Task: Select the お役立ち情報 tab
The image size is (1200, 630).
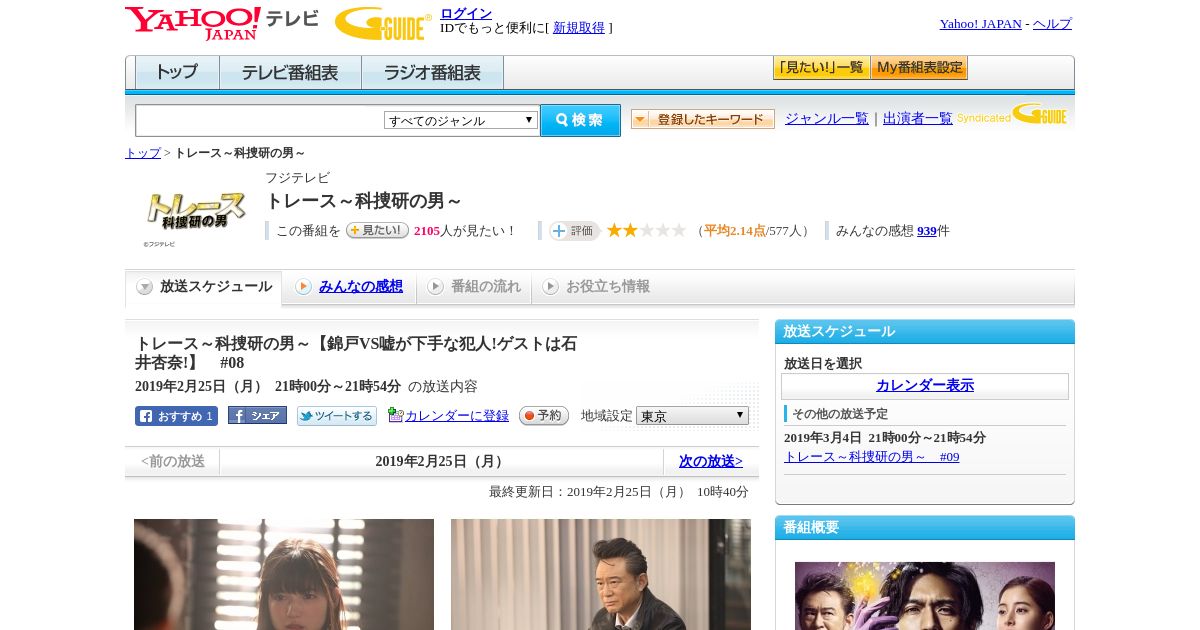Action: click(597, 287)
